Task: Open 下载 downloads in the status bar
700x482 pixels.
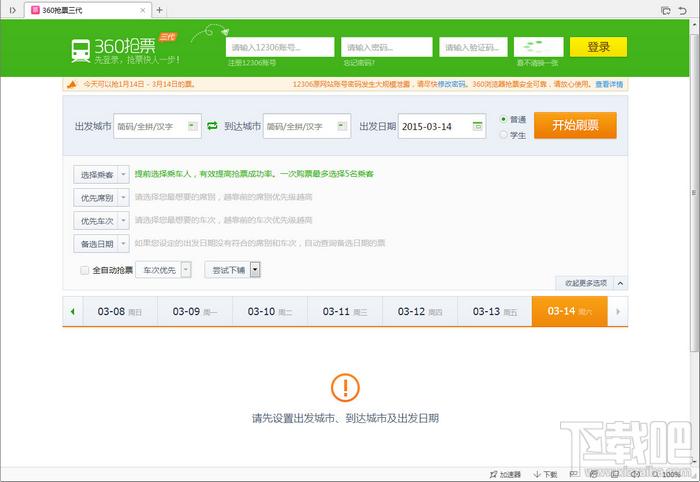Action: click(546, 474)
